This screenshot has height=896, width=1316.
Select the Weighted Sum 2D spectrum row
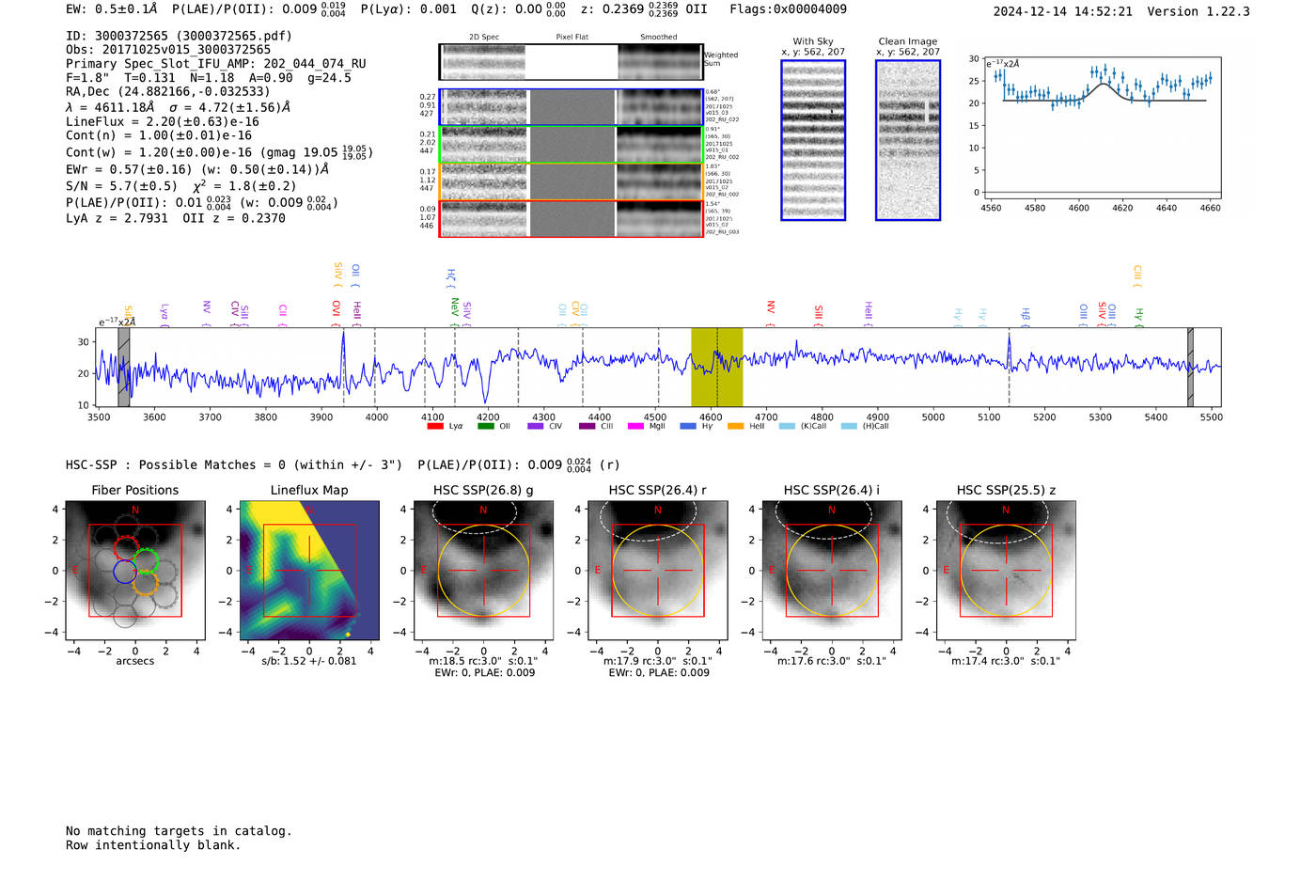[x=572, y=62]
